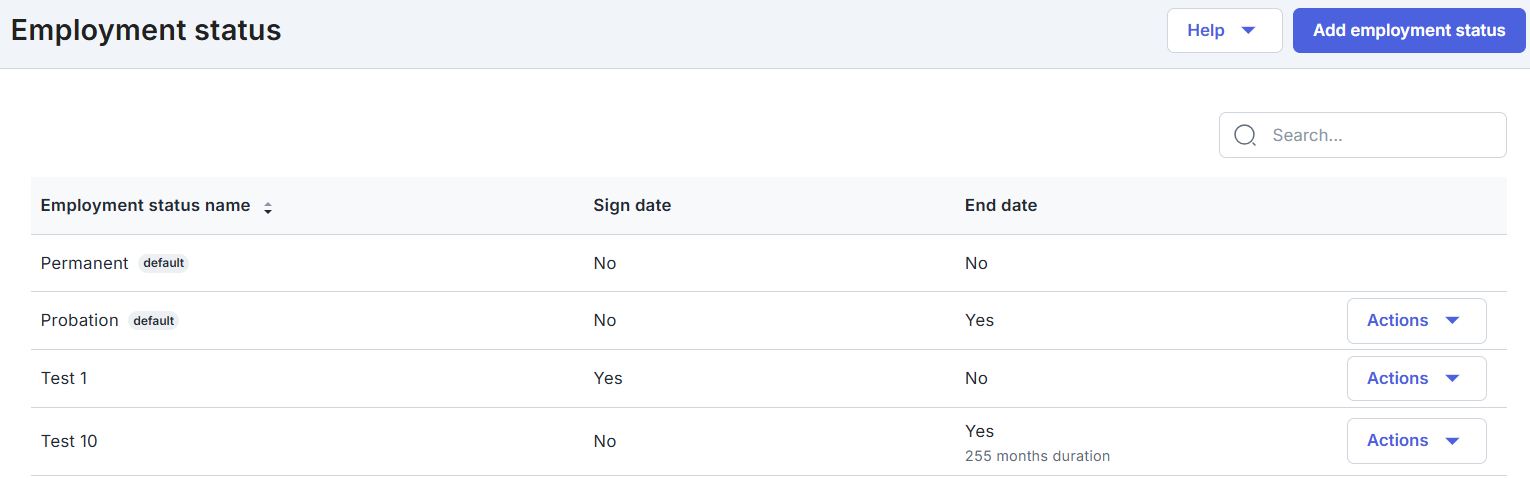This screenshot has height=478, width=1530.
Task: Select the Permanent status row name
Action: 84,263
